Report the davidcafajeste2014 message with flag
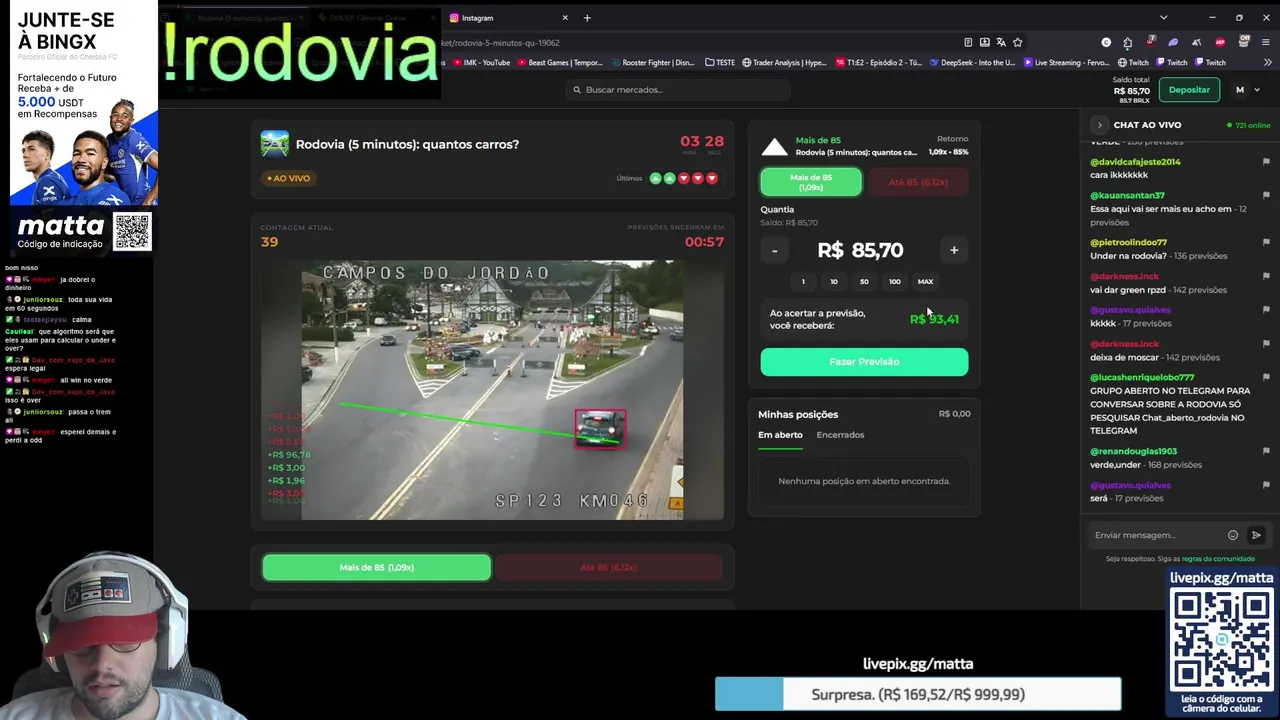Viewport: 1280px width, 720px height. pyautogui.click(x=1266, y=162)
